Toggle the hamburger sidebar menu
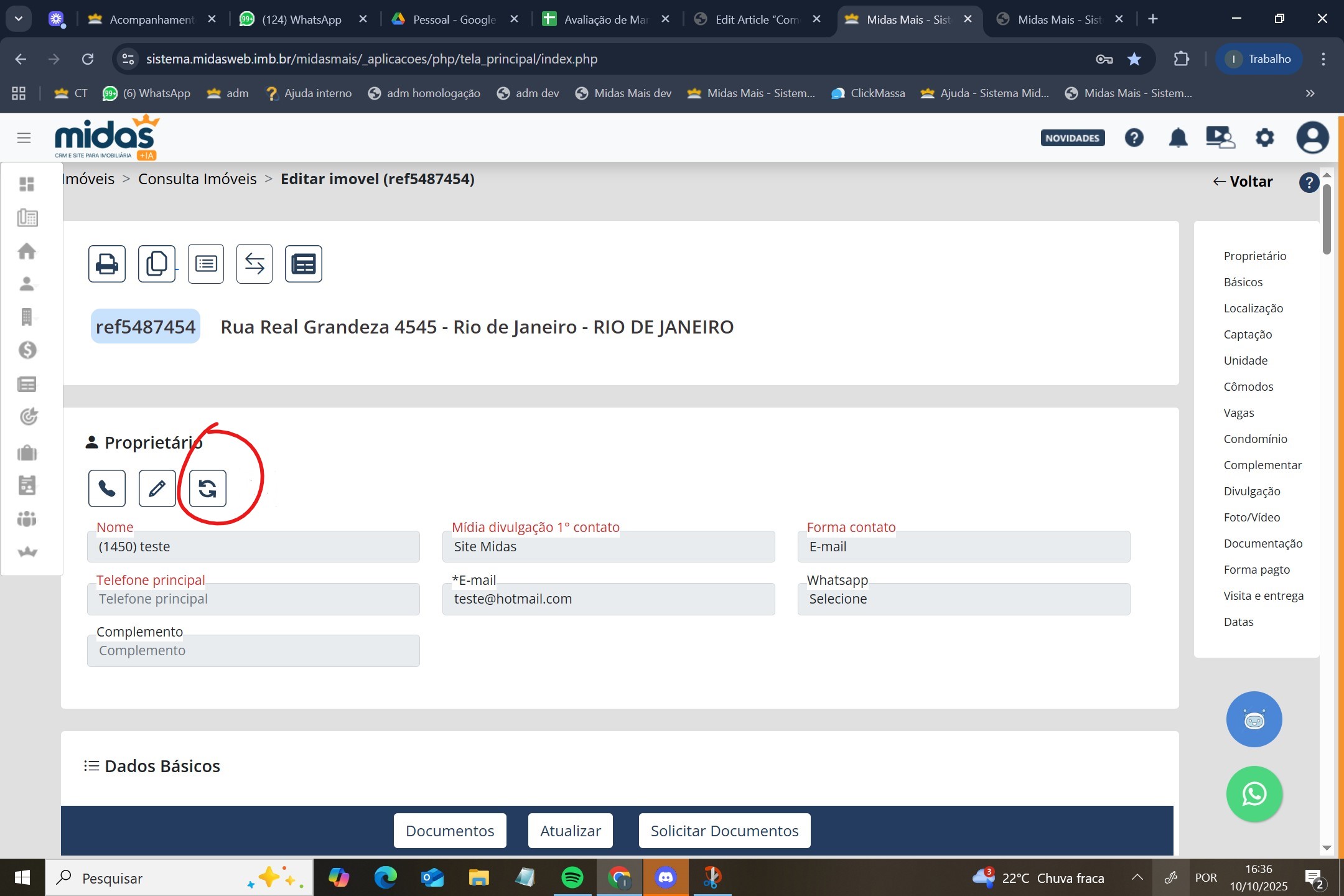The image size is (1344, 896). 24,138
